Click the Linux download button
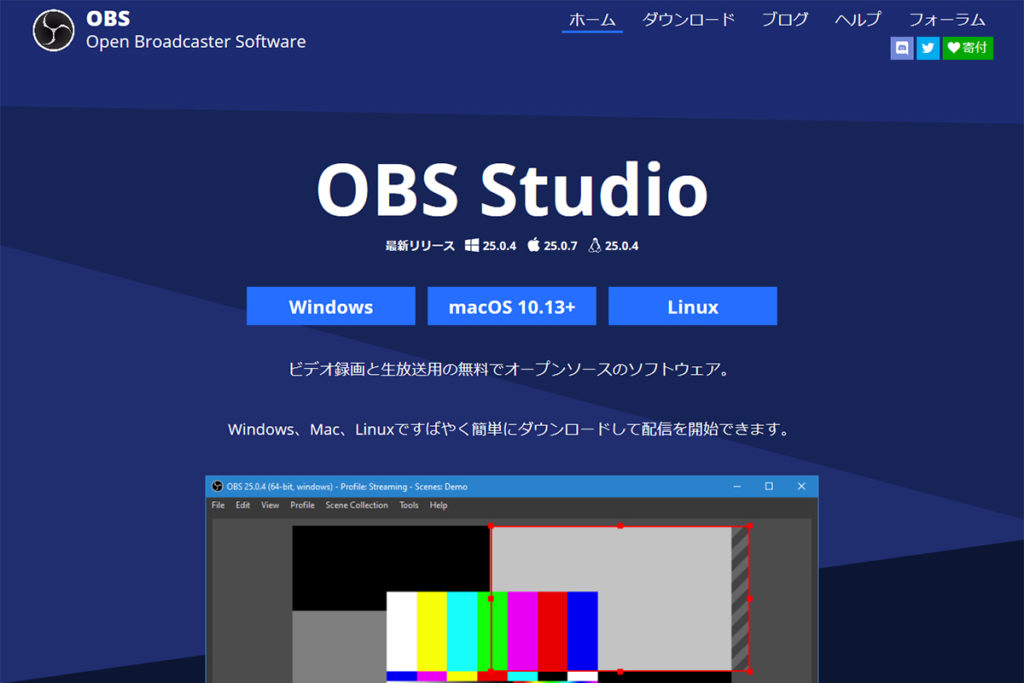Image resolution: width=1024 pixels, height=683 pixels. (692, 306)
